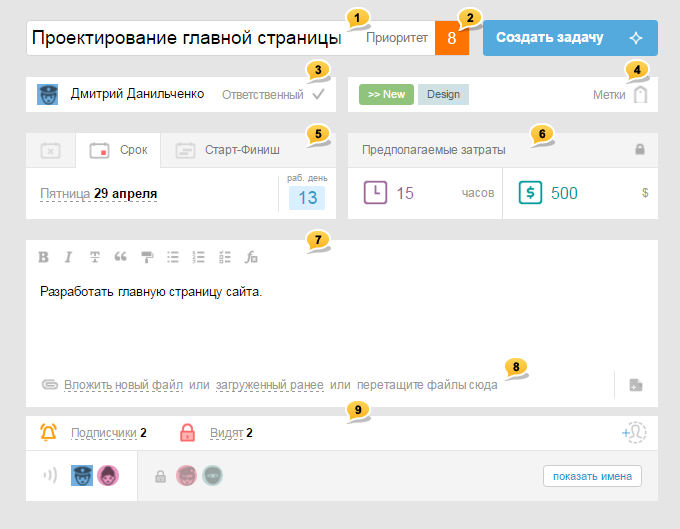Click the Создать задачу button

pos(570,38)
